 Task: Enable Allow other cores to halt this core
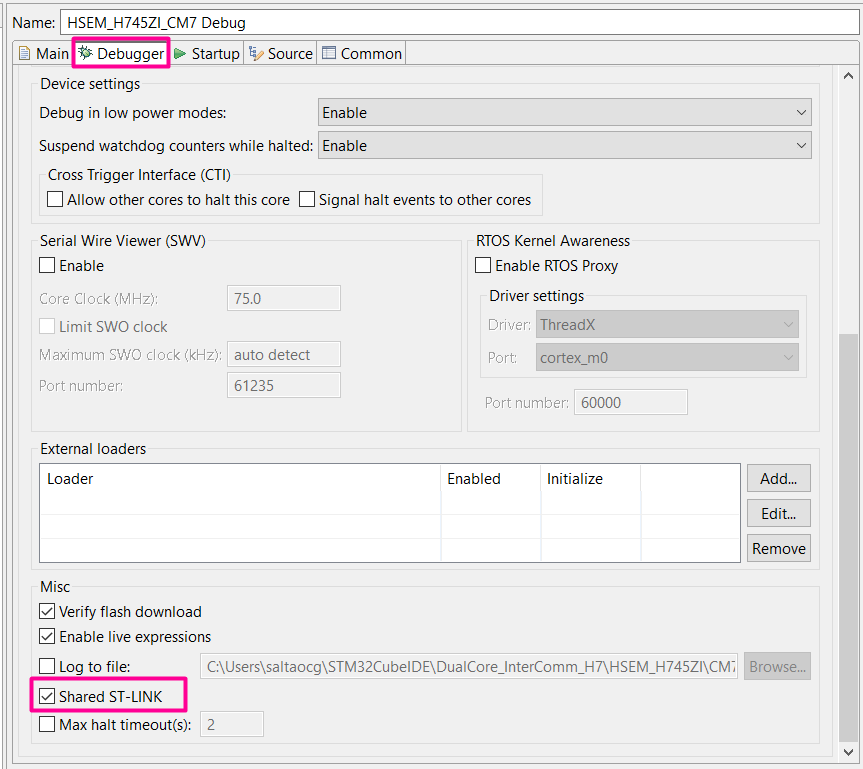[x=55, y=199]
